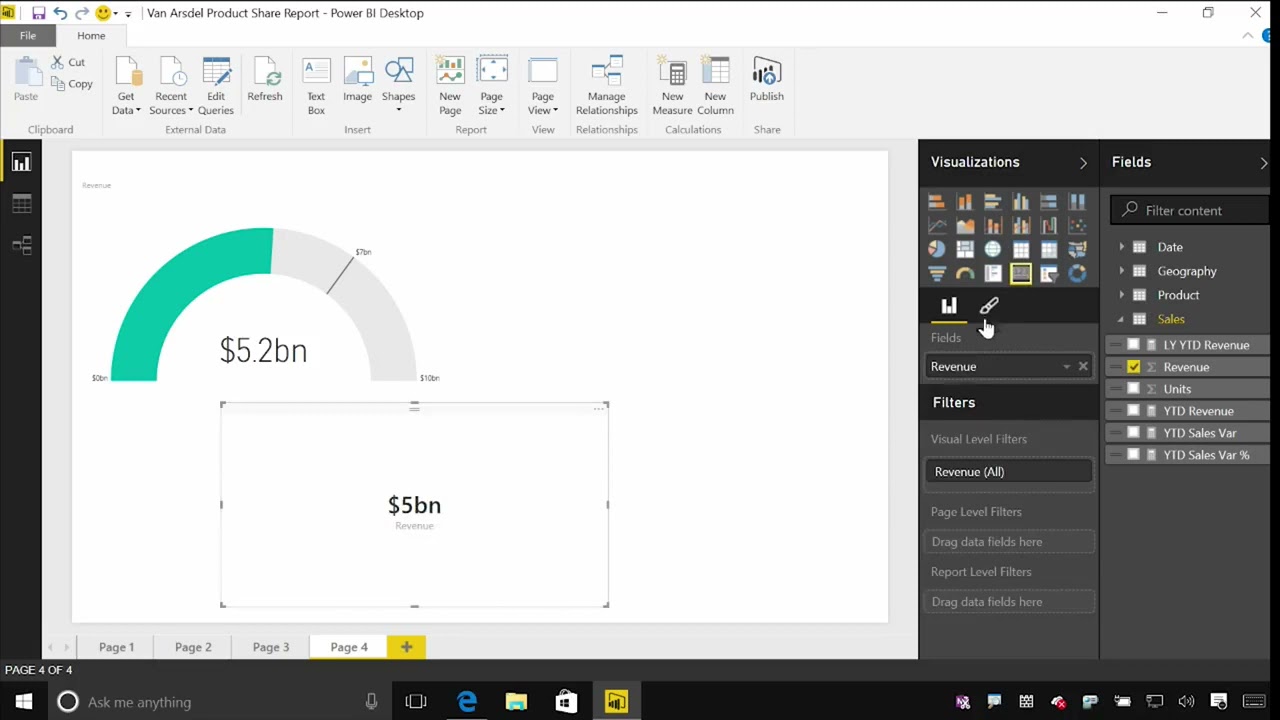Switch to the Home ribbon tab
This screenshot has width=1280, height=720.
(x=91, y=36)
